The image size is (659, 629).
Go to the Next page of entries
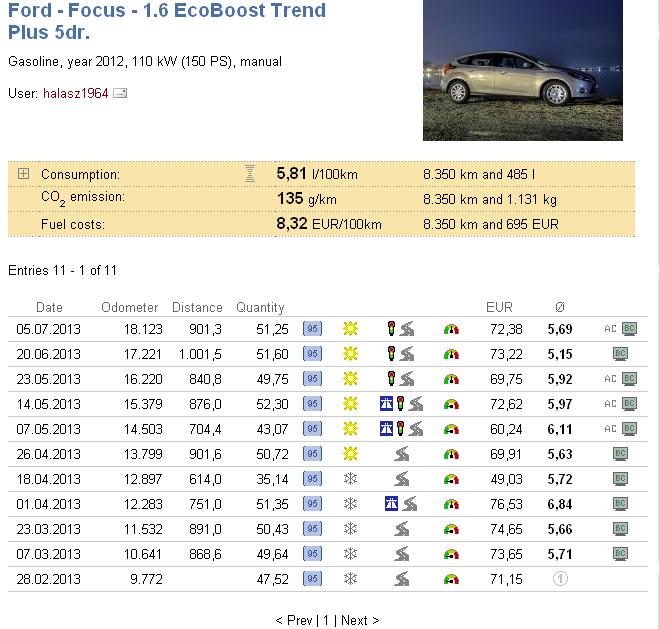tap(359, 620)
